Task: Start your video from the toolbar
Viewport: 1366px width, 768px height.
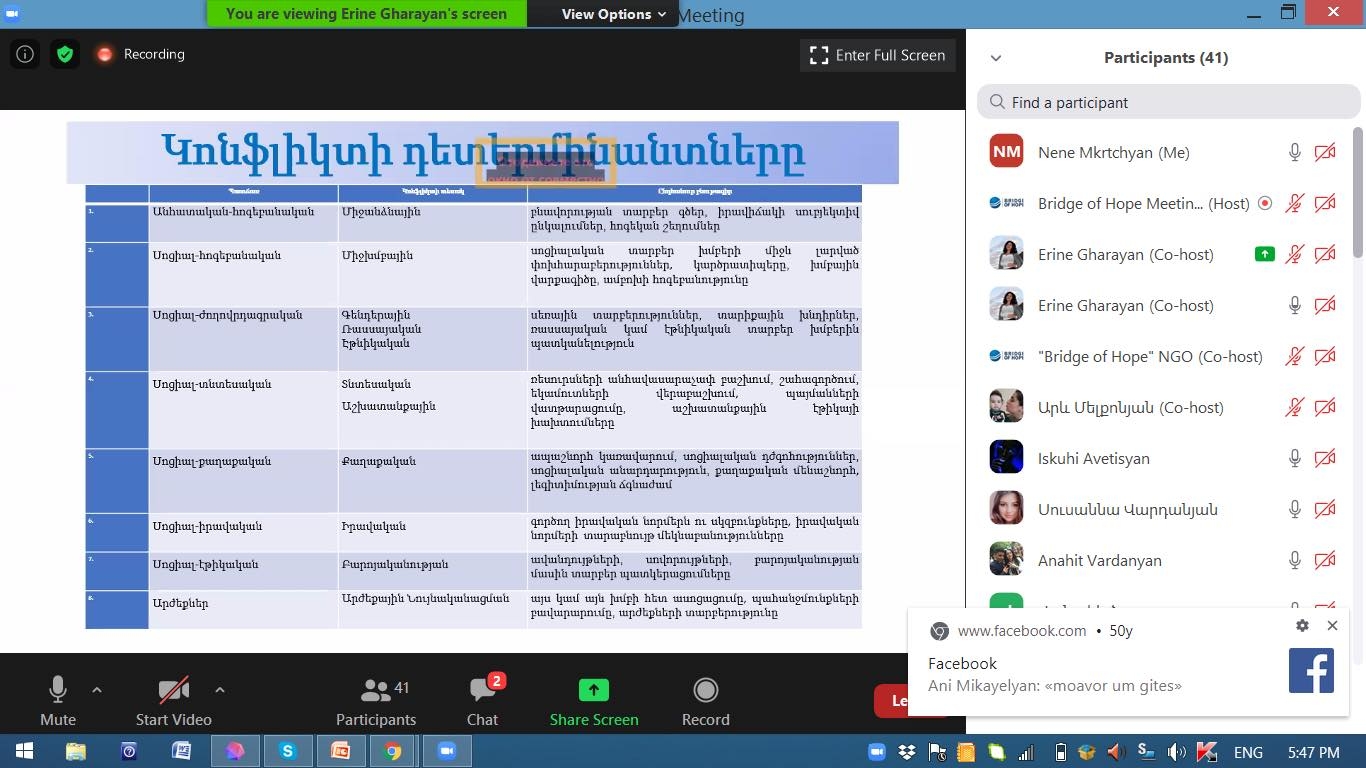Action: [x=174, y=702]
